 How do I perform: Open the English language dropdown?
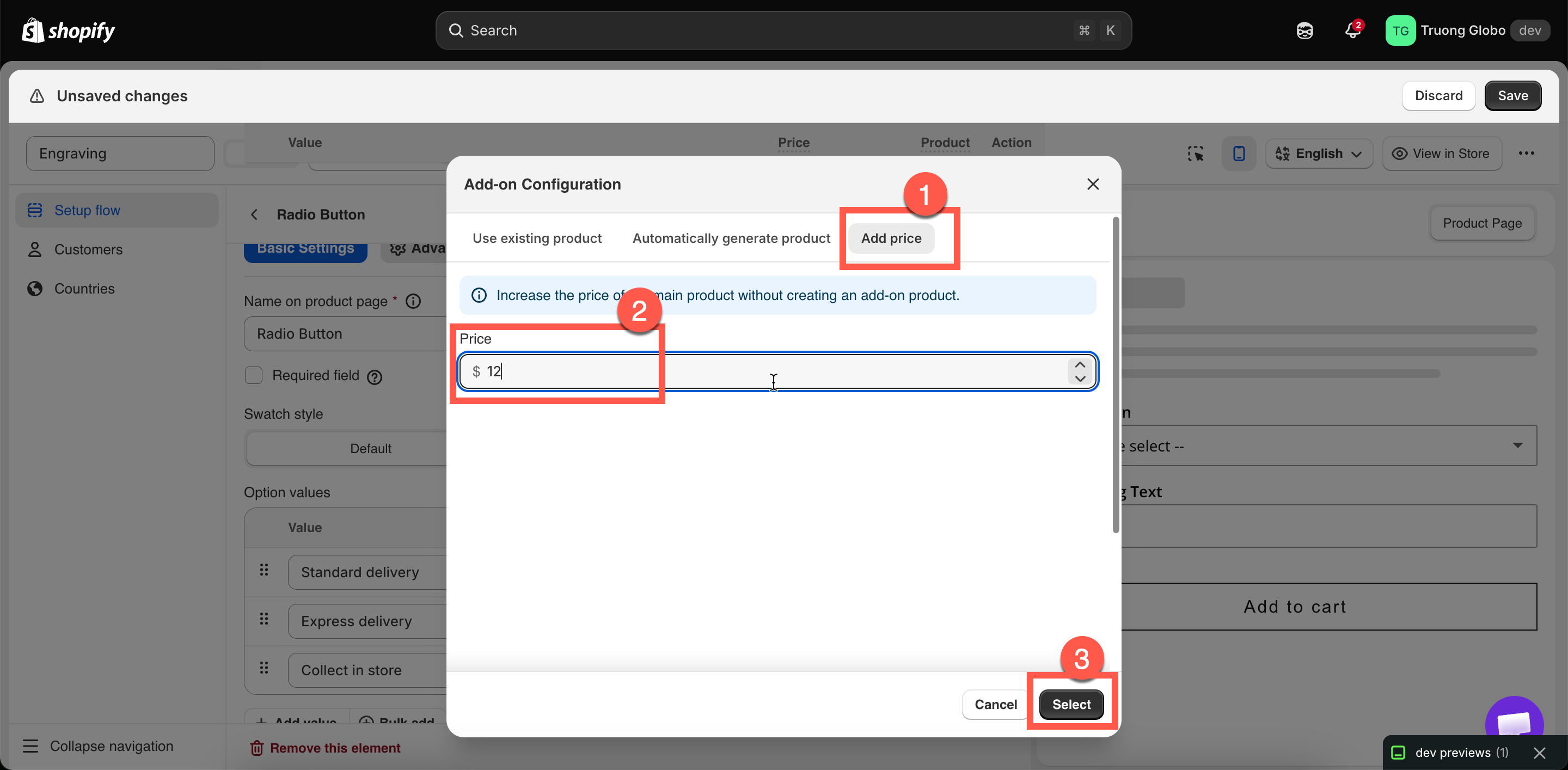pyautogui.click(x=1319, y=154)
